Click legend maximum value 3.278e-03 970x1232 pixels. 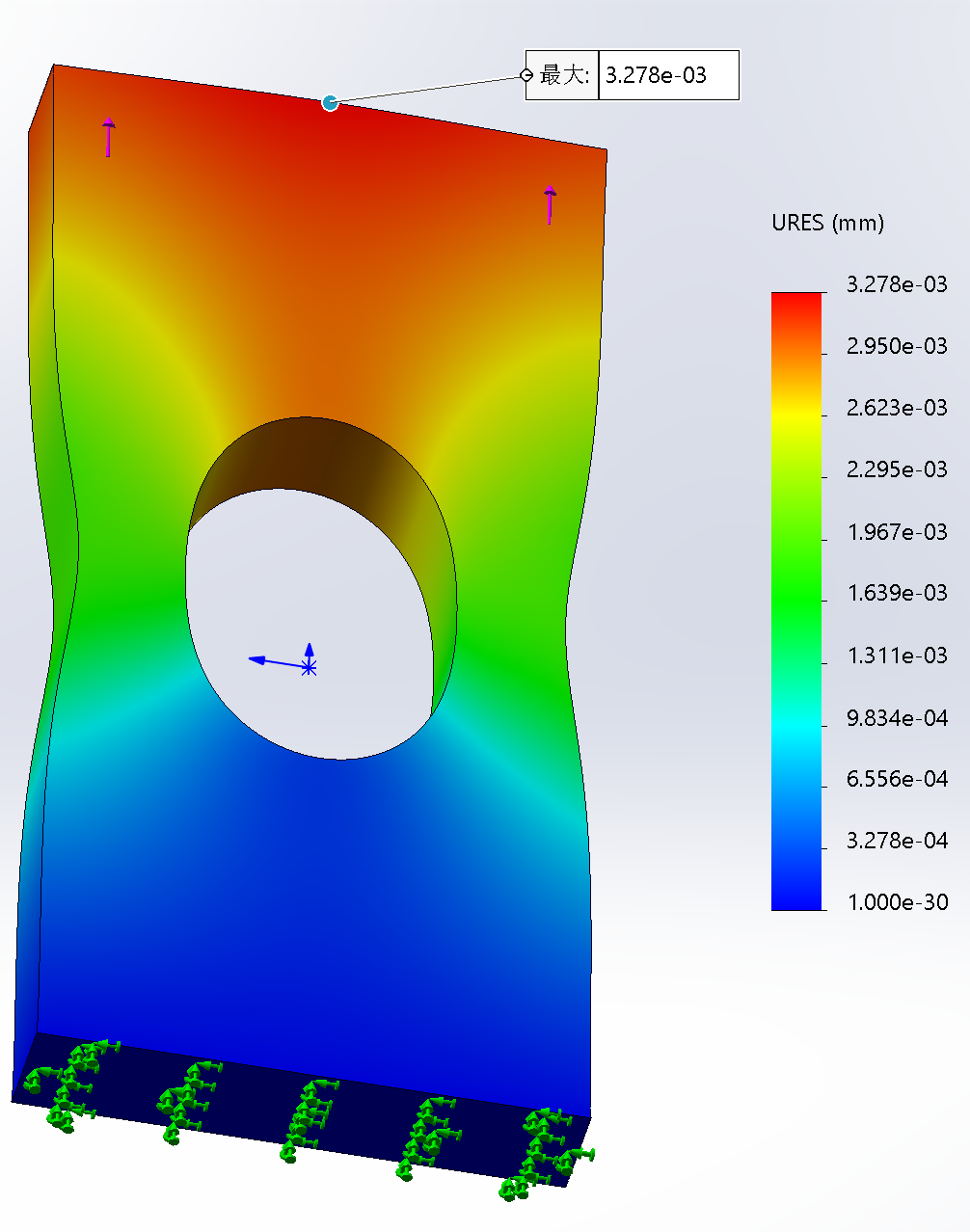click(897, 284)
